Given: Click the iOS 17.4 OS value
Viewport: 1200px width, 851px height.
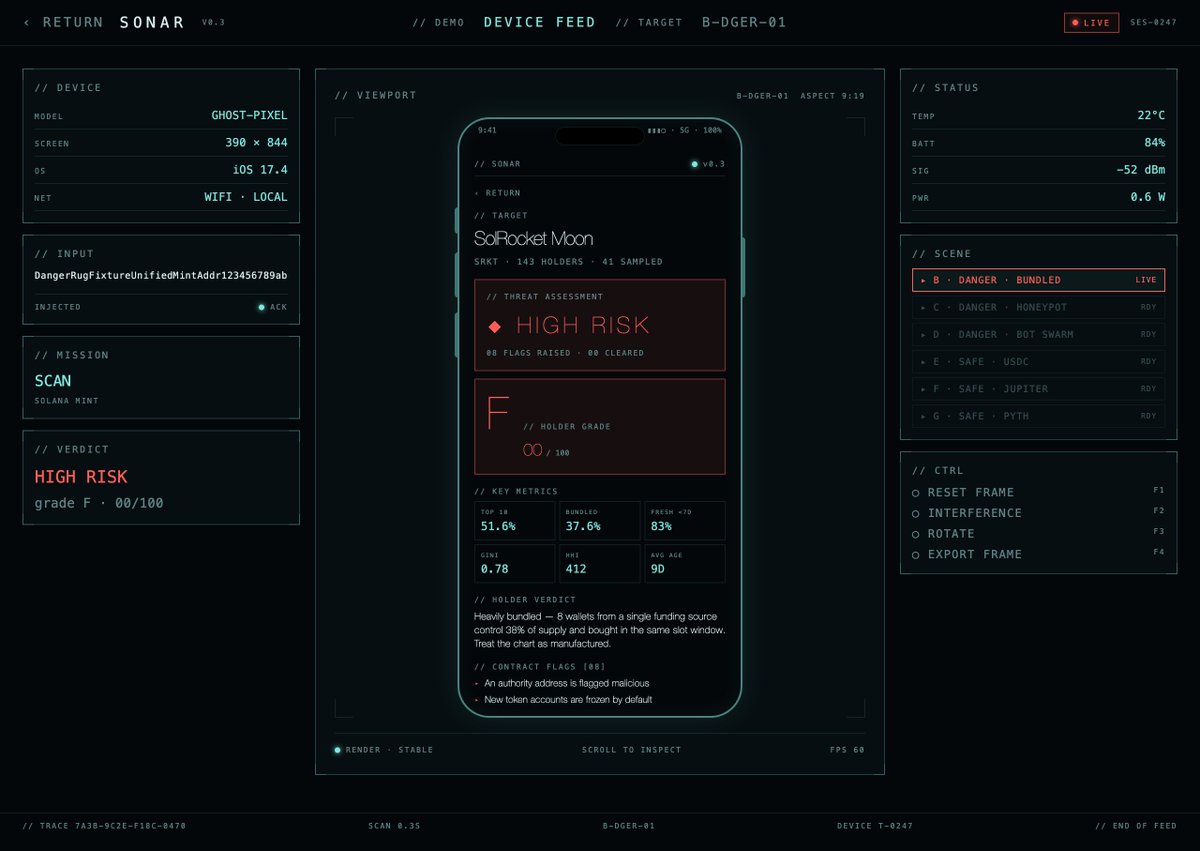Looking at the screenshot, I should click(260, 170).
